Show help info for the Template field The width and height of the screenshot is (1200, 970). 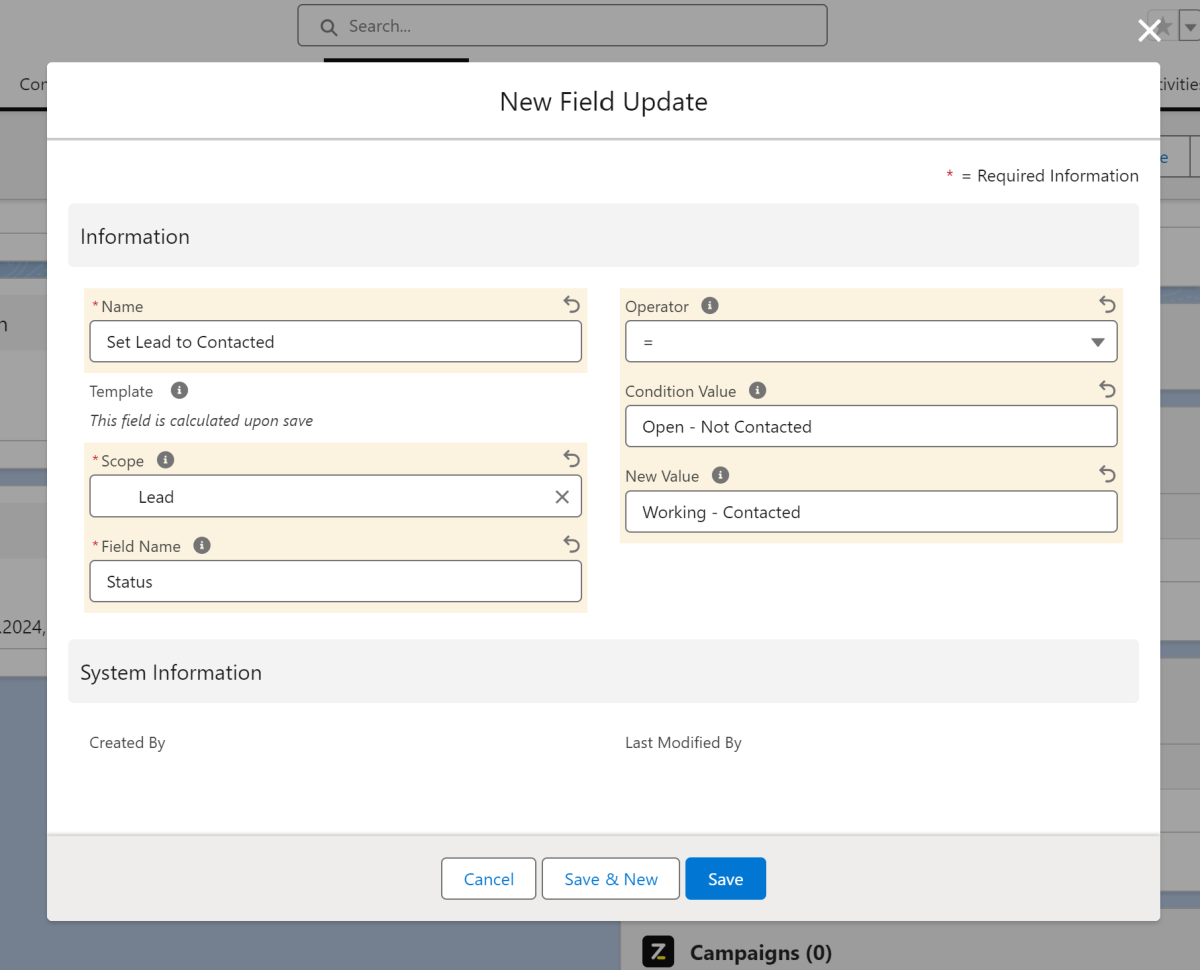[x=179, y=391]
